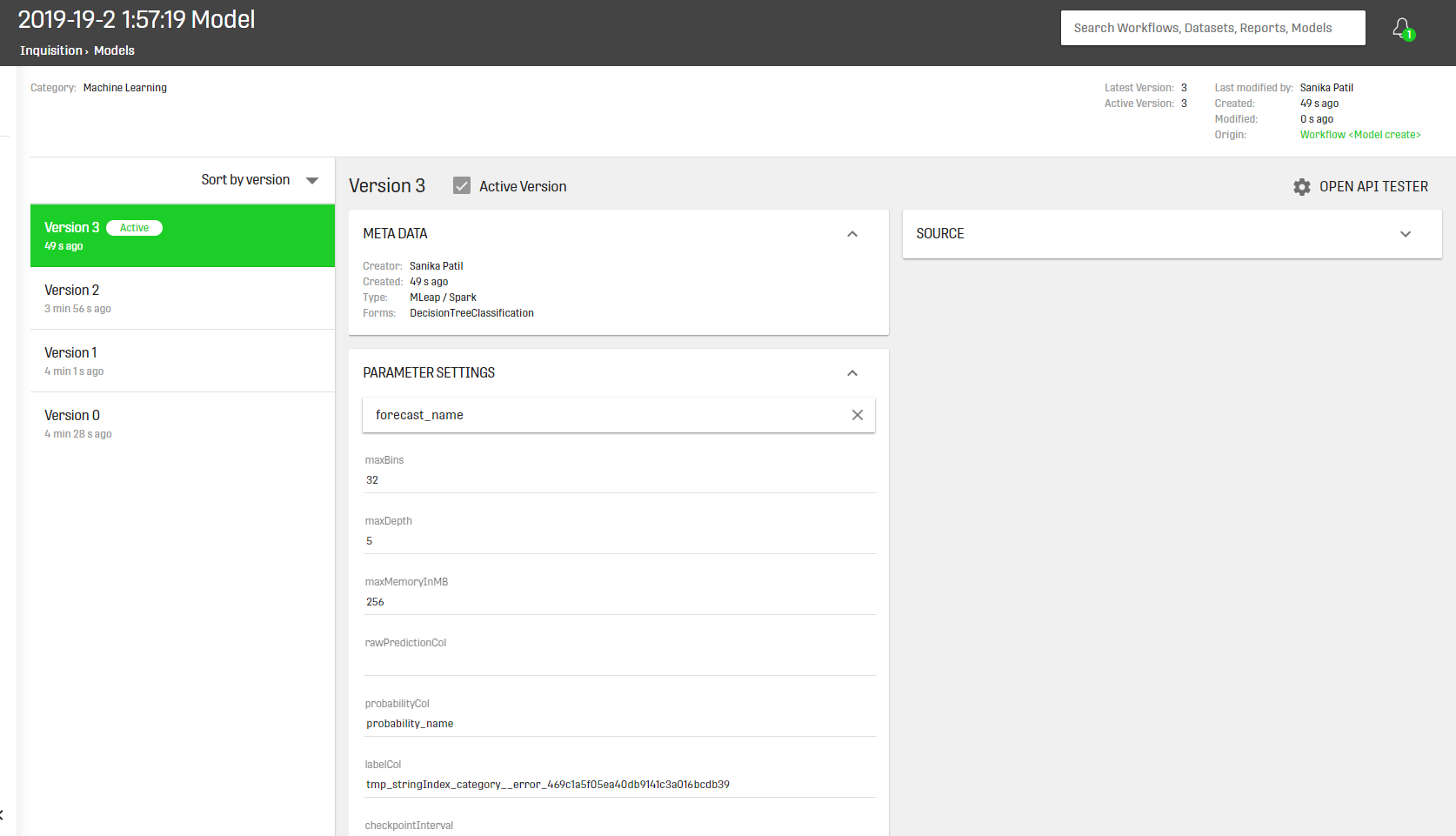1456x836 pixels.
Task: Select Version 2 in the version list
Action: tap(183, 298)
